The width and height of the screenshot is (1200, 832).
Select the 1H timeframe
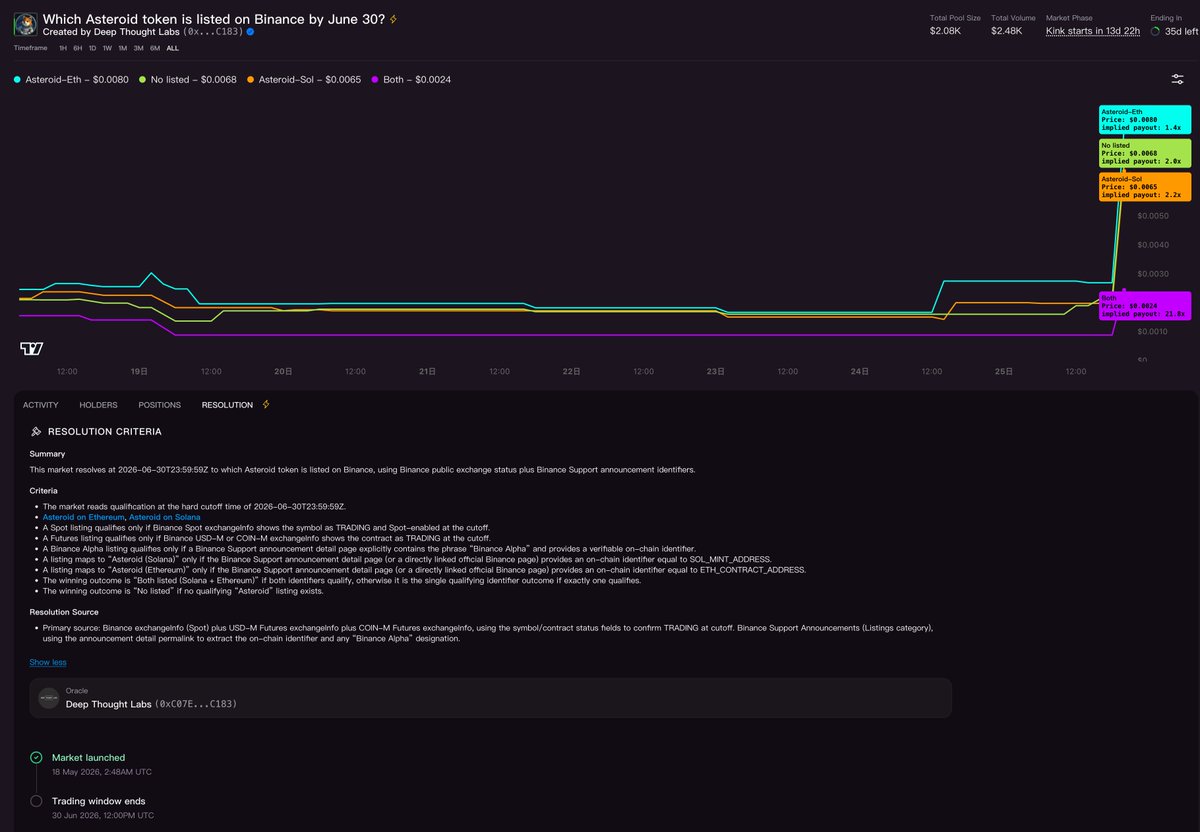pos(63,48)
